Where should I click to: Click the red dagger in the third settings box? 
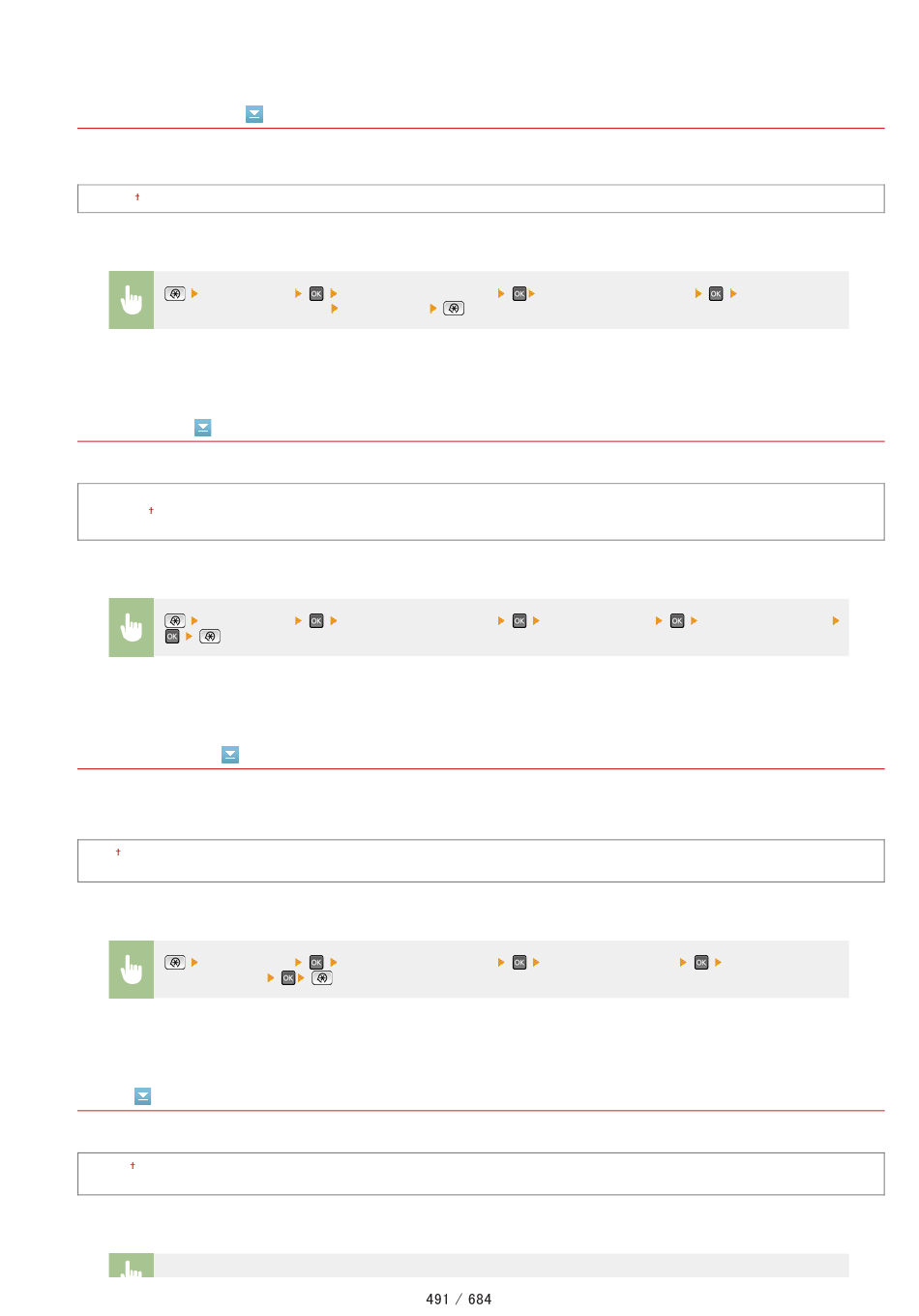(x=118, y=852)
